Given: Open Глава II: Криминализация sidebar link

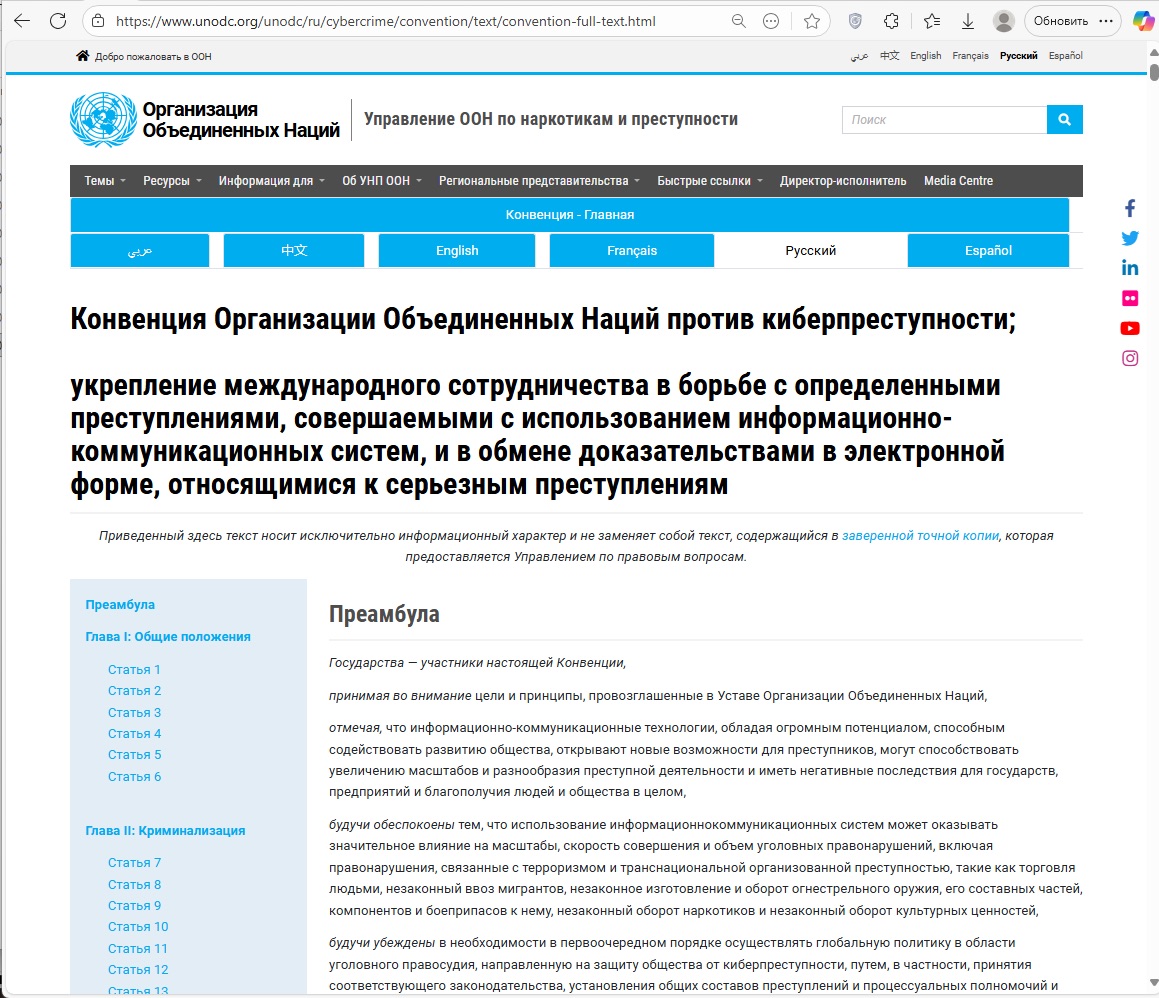Looking at the screenshot, I should 165,831.
